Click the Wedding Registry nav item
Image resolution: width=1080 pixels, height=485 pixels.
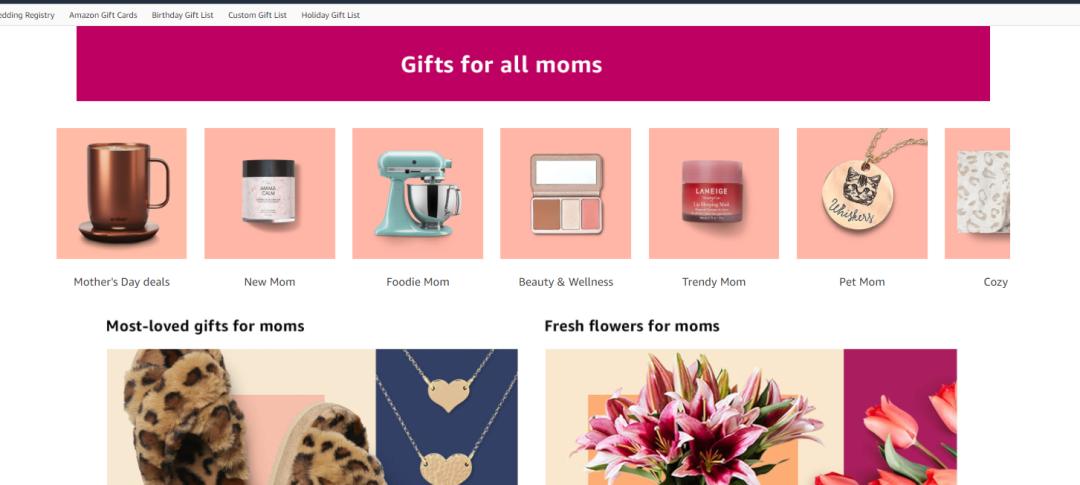pos(27,15)
